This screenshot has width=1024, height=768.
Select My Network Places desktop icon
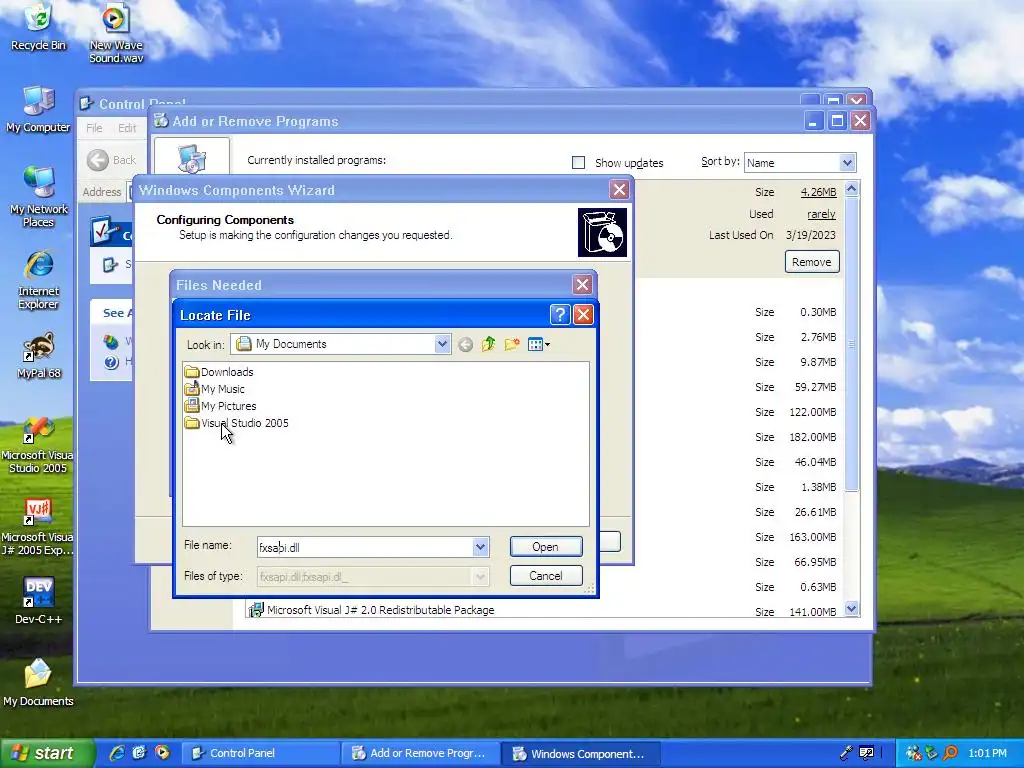[39, 197]
